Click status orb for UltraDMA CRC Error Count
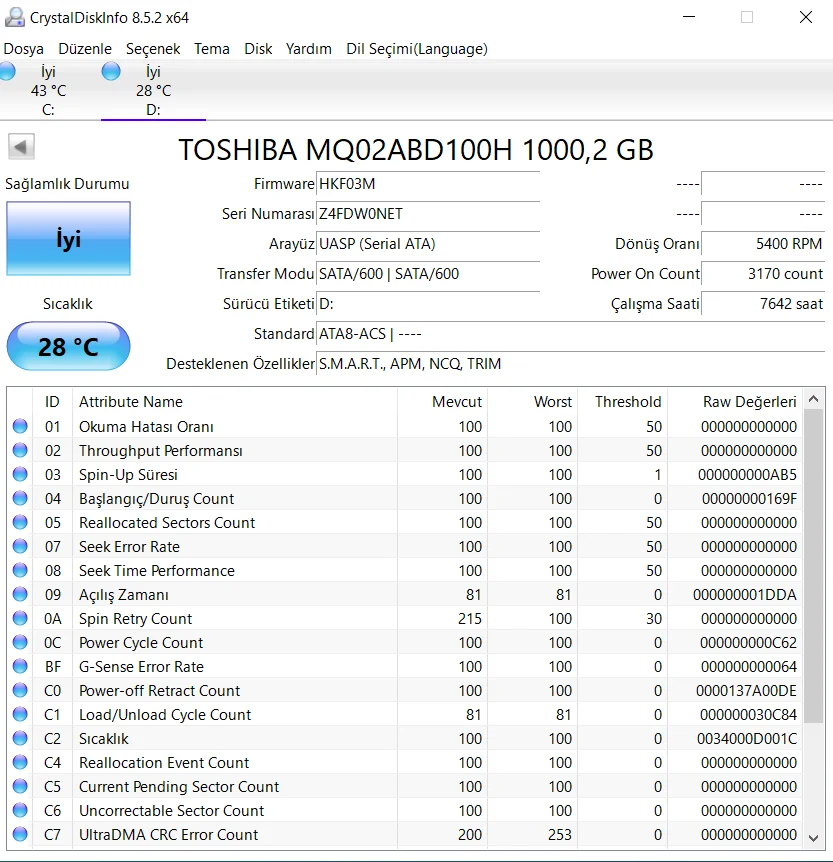The width and height of the screenshot is (833, 862). [20, 835]
